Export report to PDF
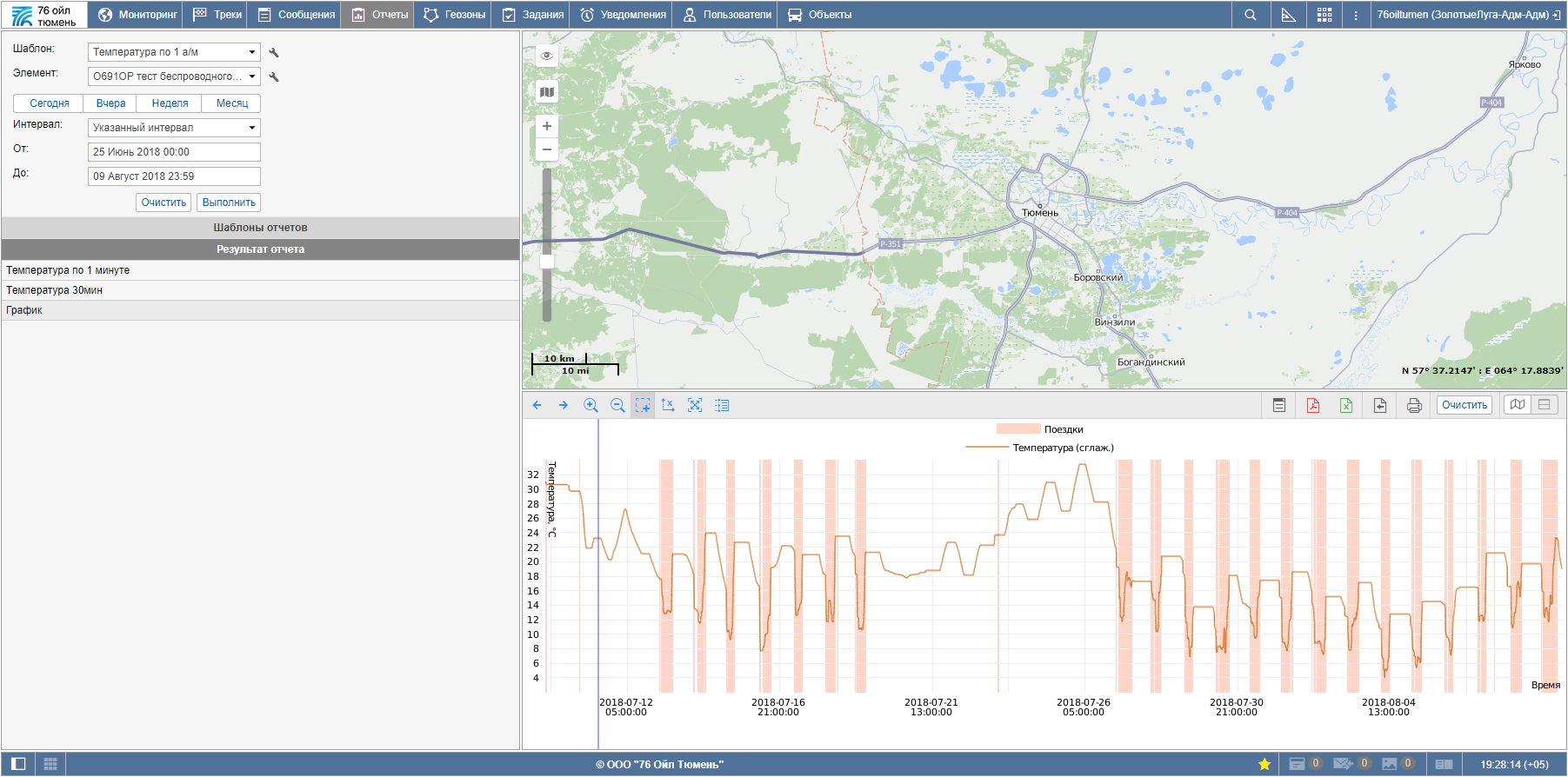This screenshot has width=1568, height=777. (1313, 406)
